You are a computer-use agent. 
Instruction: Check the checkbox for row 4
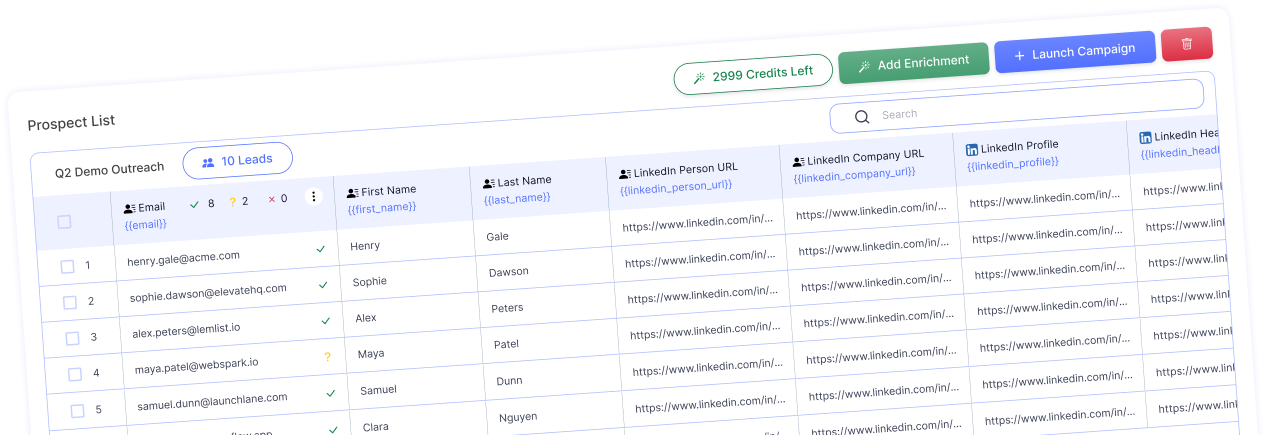tap(75, 374)
